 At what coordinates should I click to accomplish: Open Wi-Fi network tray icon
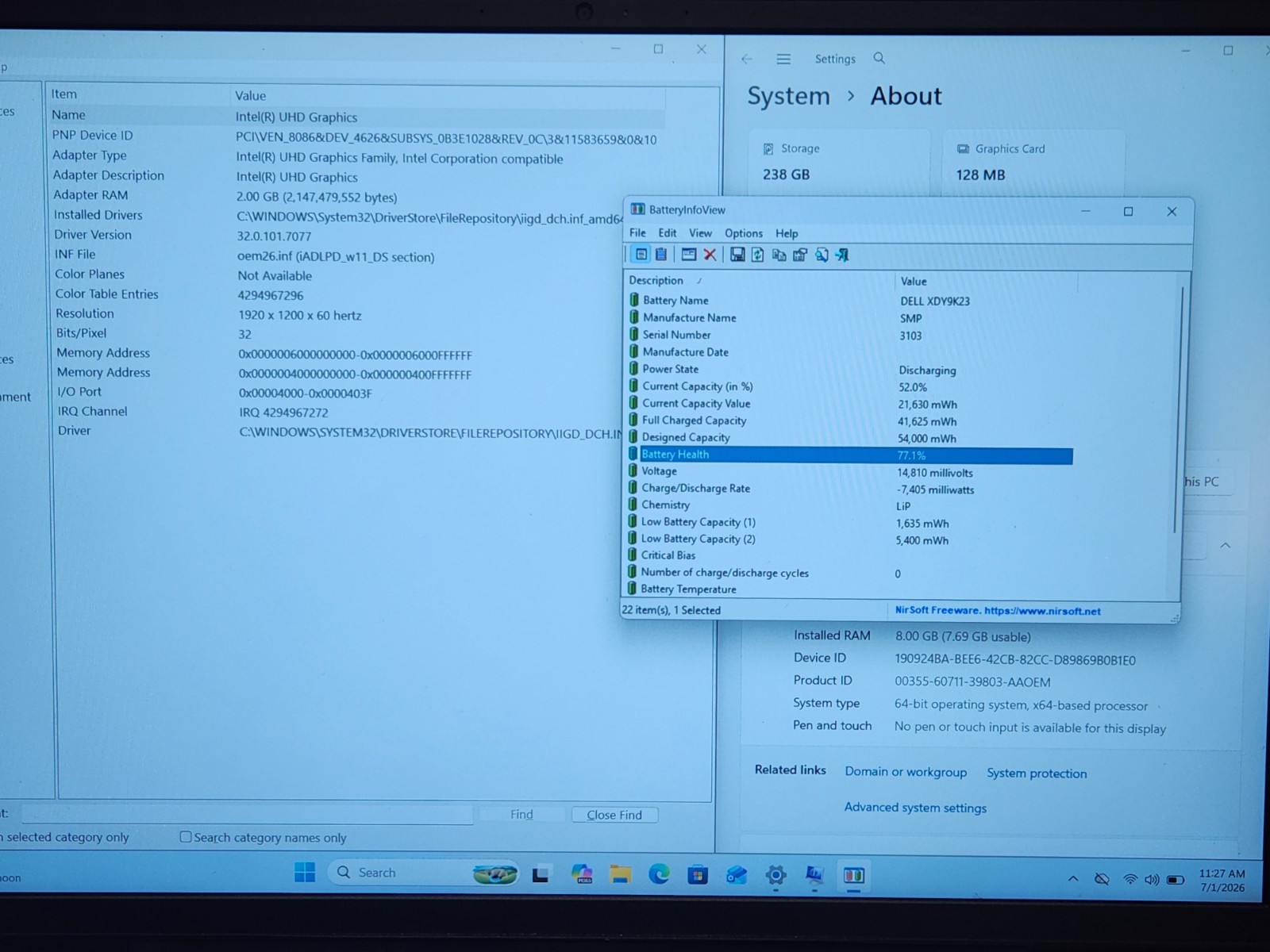click(x=1130, y=879)
